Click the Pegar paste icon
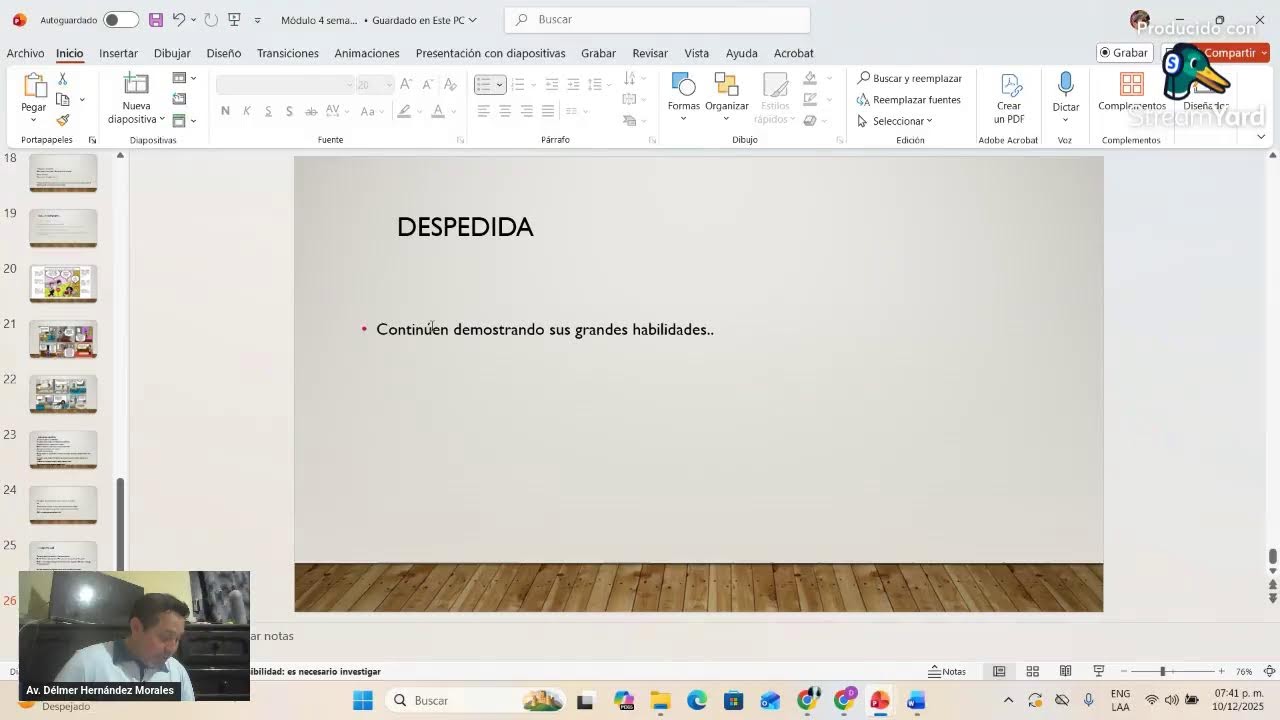 click(x=34, y=85)
